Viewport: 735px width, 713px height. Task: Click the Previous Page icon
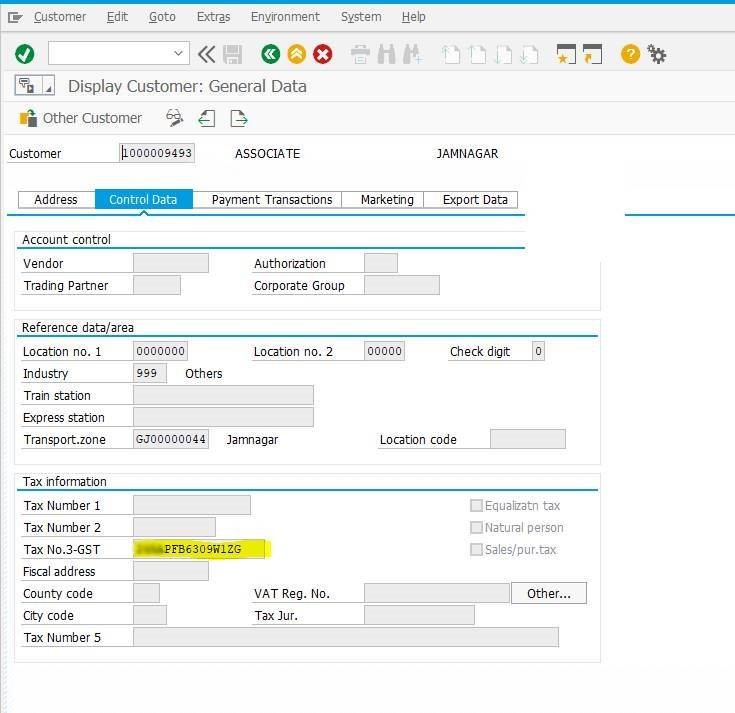[477, 54]
